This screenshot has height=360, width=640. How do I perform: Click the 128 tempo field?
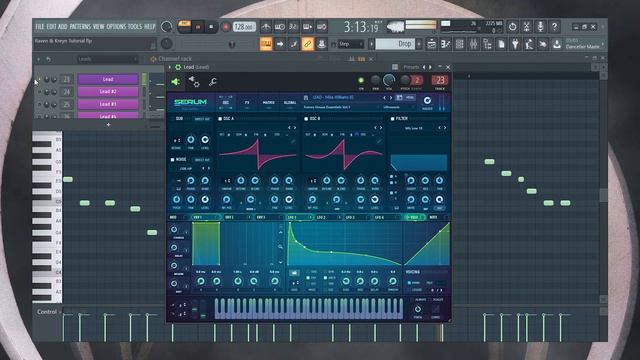244,27
